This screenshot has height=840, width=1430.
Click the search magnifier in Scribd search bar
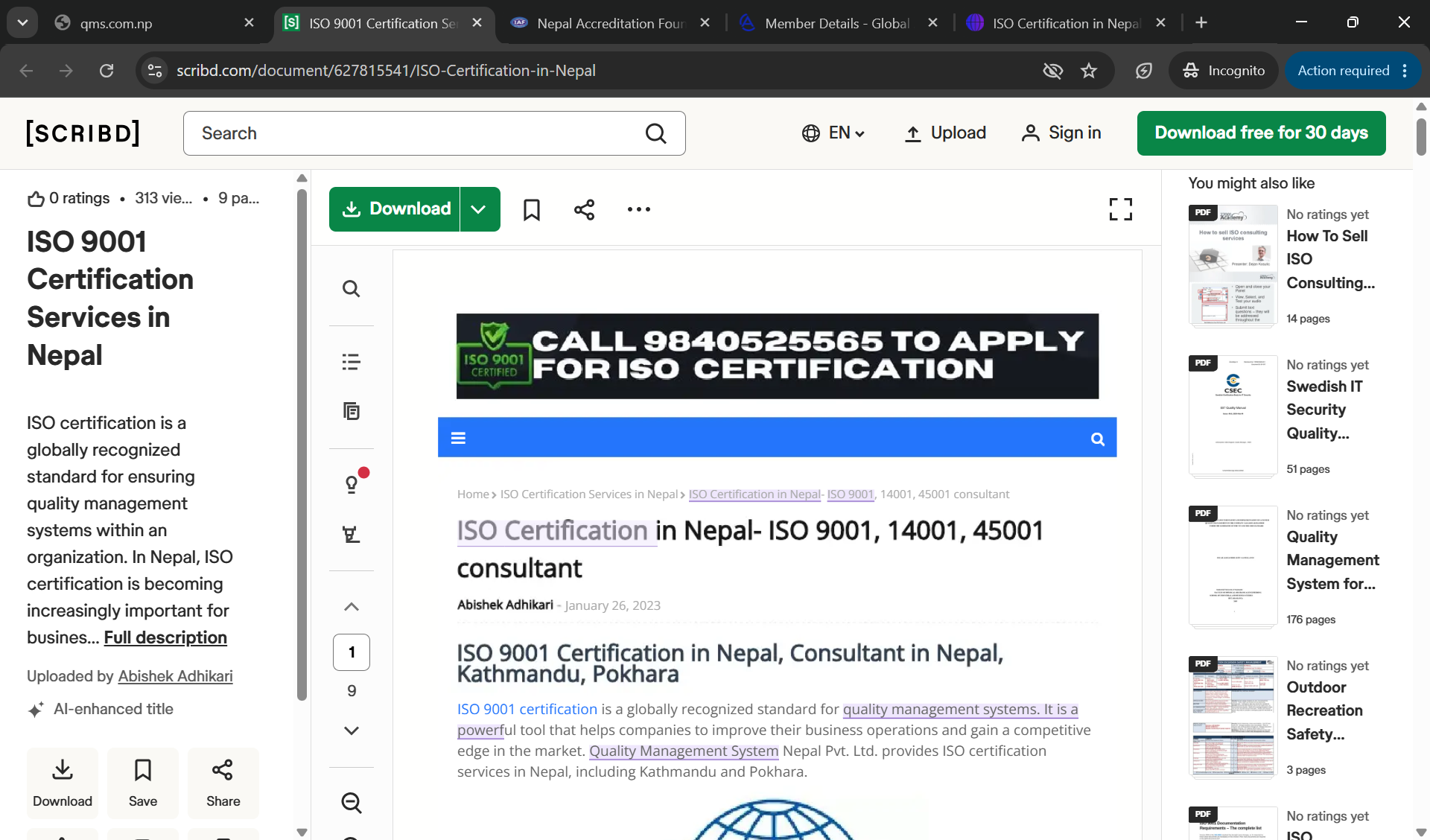[x=655, y=133]
